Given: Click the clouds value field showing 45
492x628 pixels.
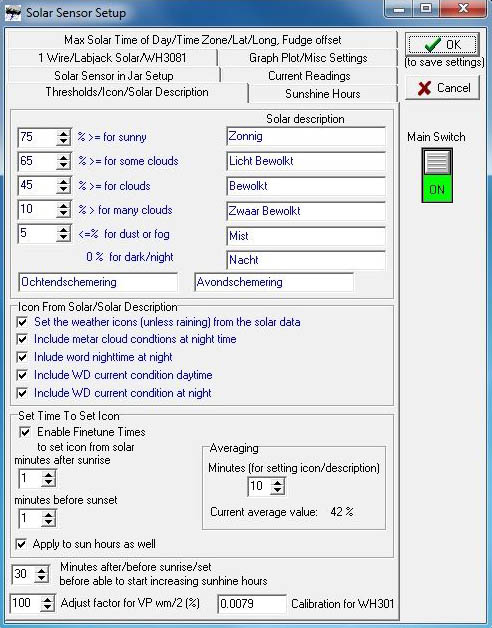Looking at the screenshot, I should 37,185.
